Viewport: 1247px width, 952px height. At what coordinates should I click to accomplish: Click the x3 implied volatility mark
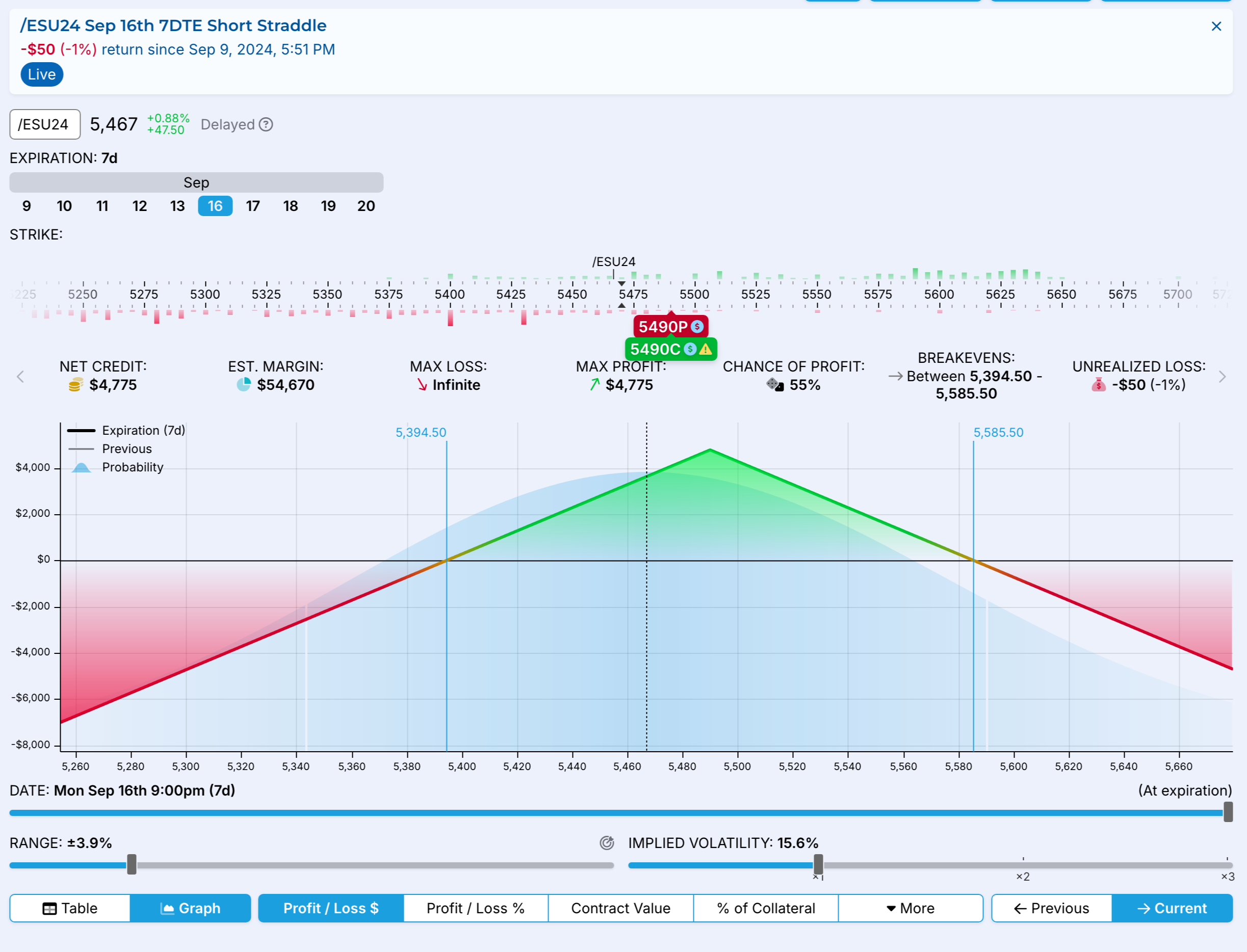pyautogui.click(x=1227, y=877)
